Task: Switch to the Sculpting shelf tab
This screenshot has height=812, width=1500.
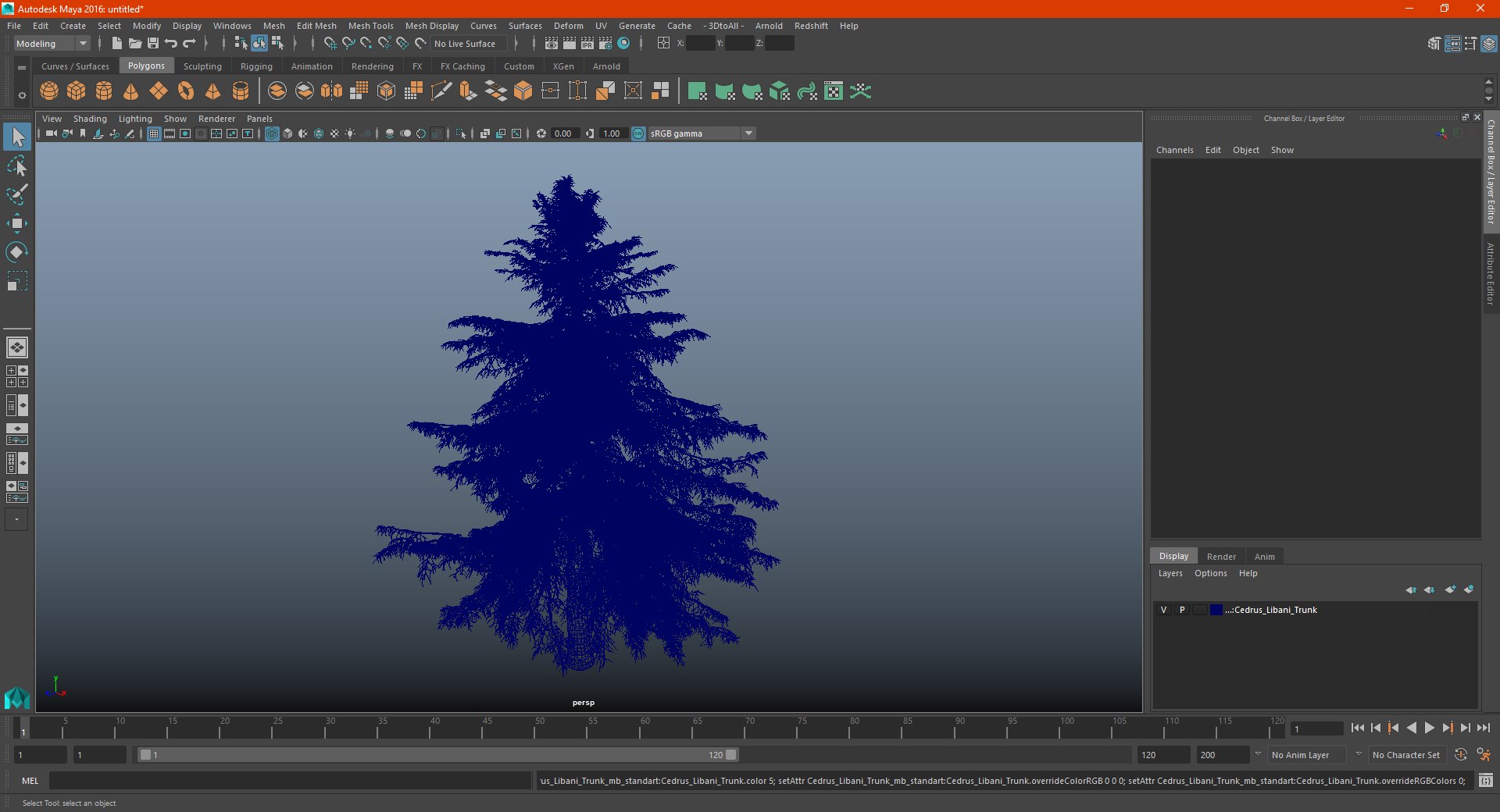Action: pyautogui.click(x=202, y=66)
